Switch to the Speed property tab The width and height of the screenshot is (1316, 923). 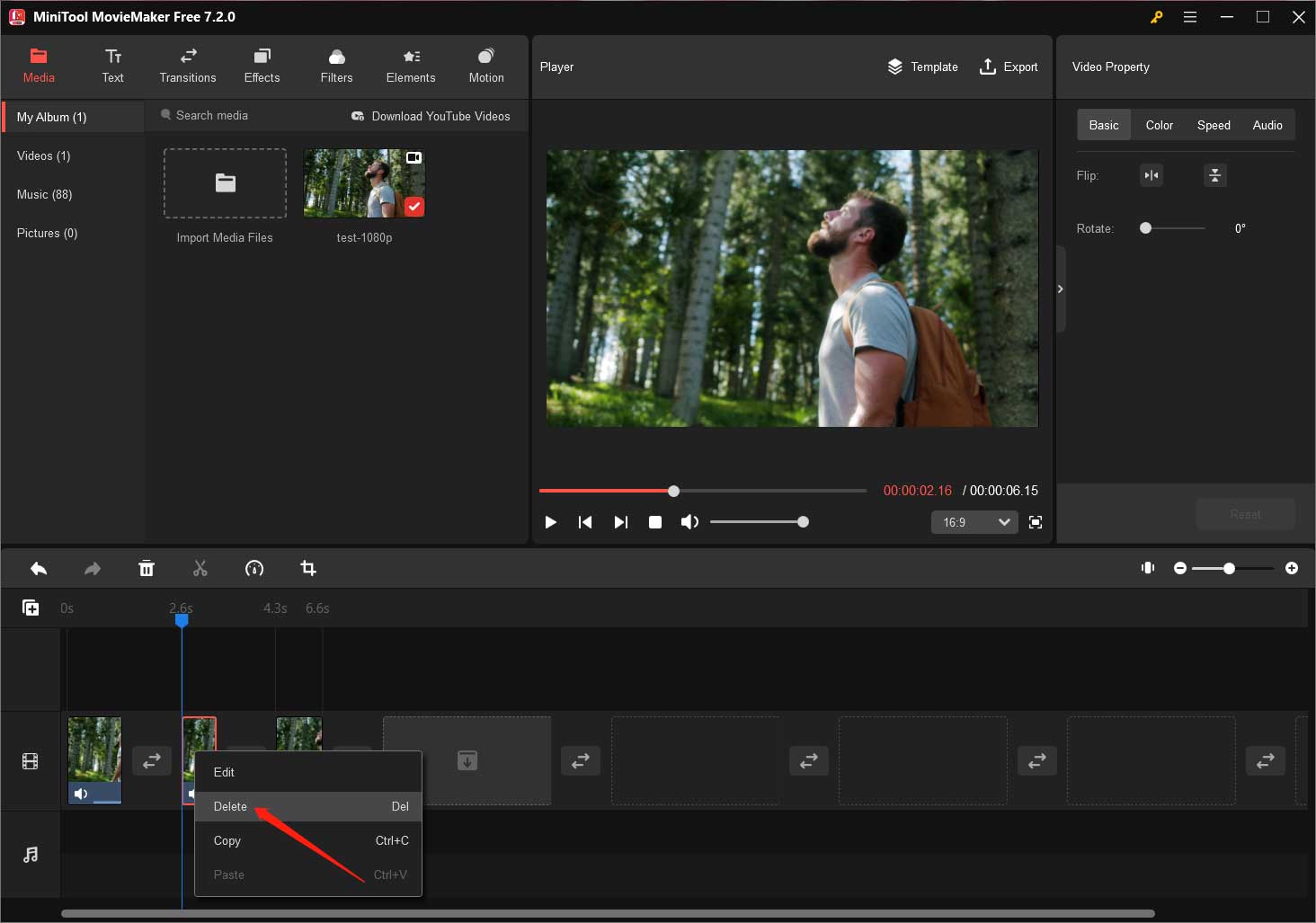tap(1214, 125)
